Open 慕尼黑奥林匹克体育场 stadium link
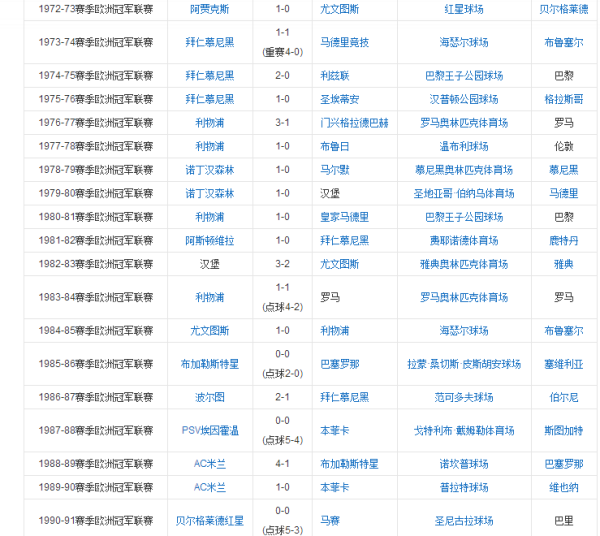Image resolution: width=600 pixels, height=536 pixels. click(x=464, y=170)
